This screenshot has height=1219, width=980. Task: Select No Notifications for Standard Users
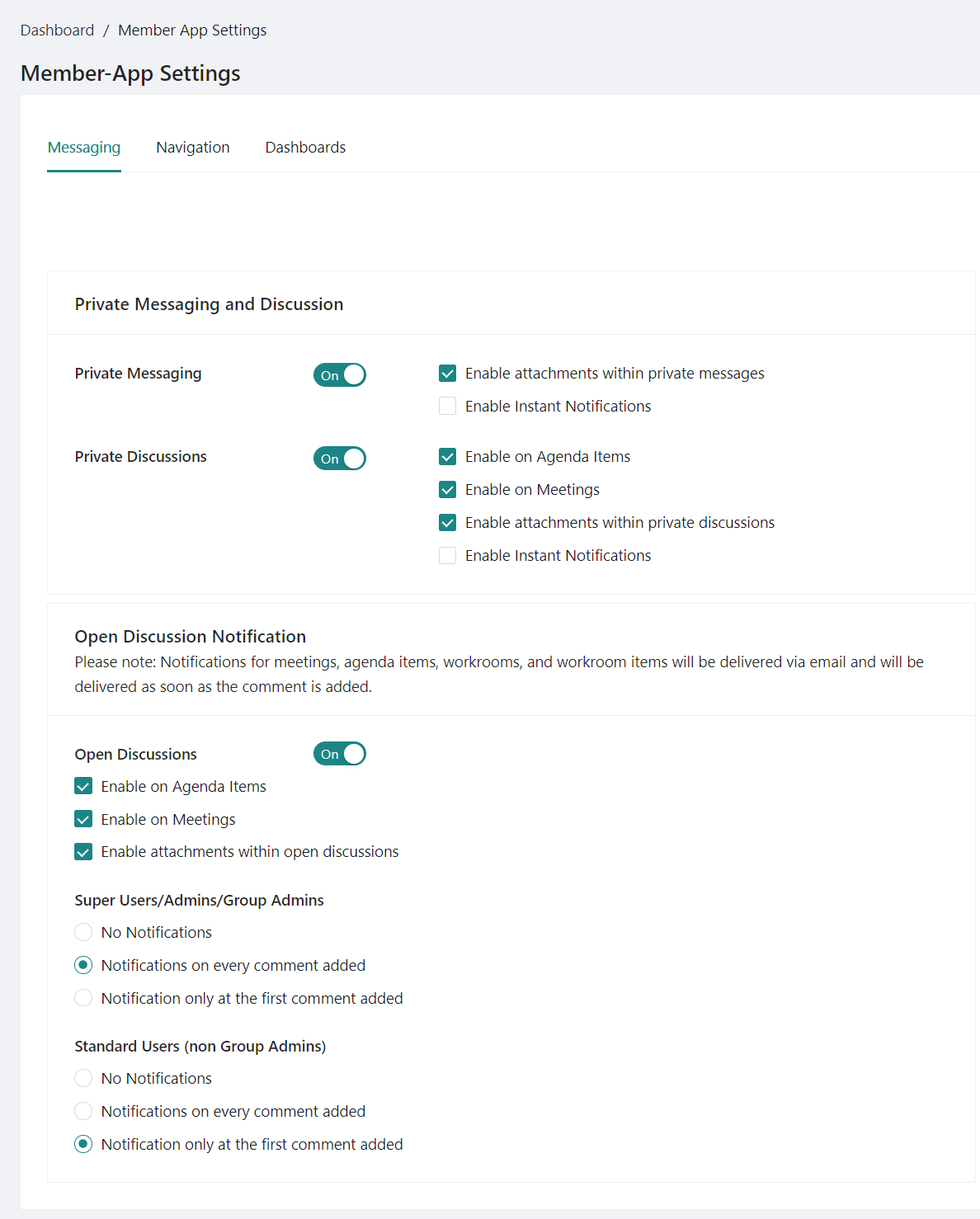tap(83, 1078)
